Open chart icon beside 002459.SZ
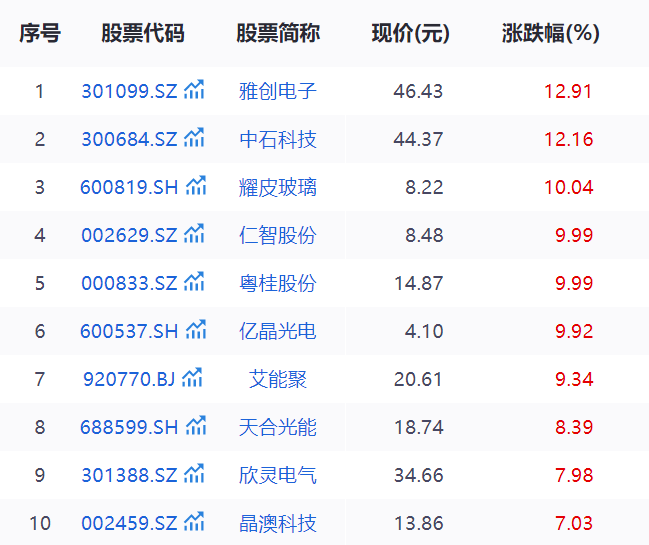This screenshot has height=545, width=649. [x=194, y=522]
